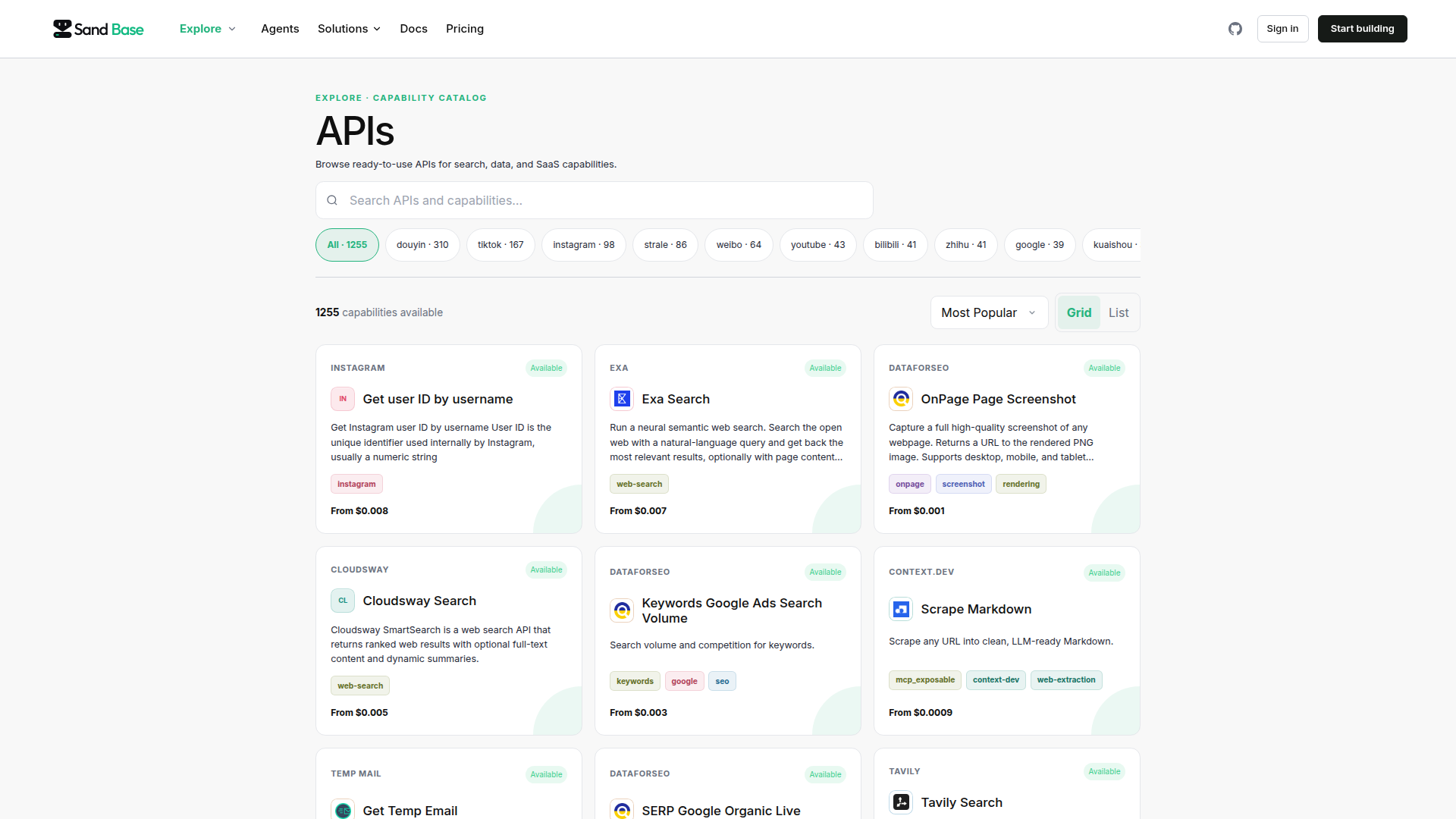The image size is (1456, 819).
Task: Go to the Agents page
Action: 280,29
